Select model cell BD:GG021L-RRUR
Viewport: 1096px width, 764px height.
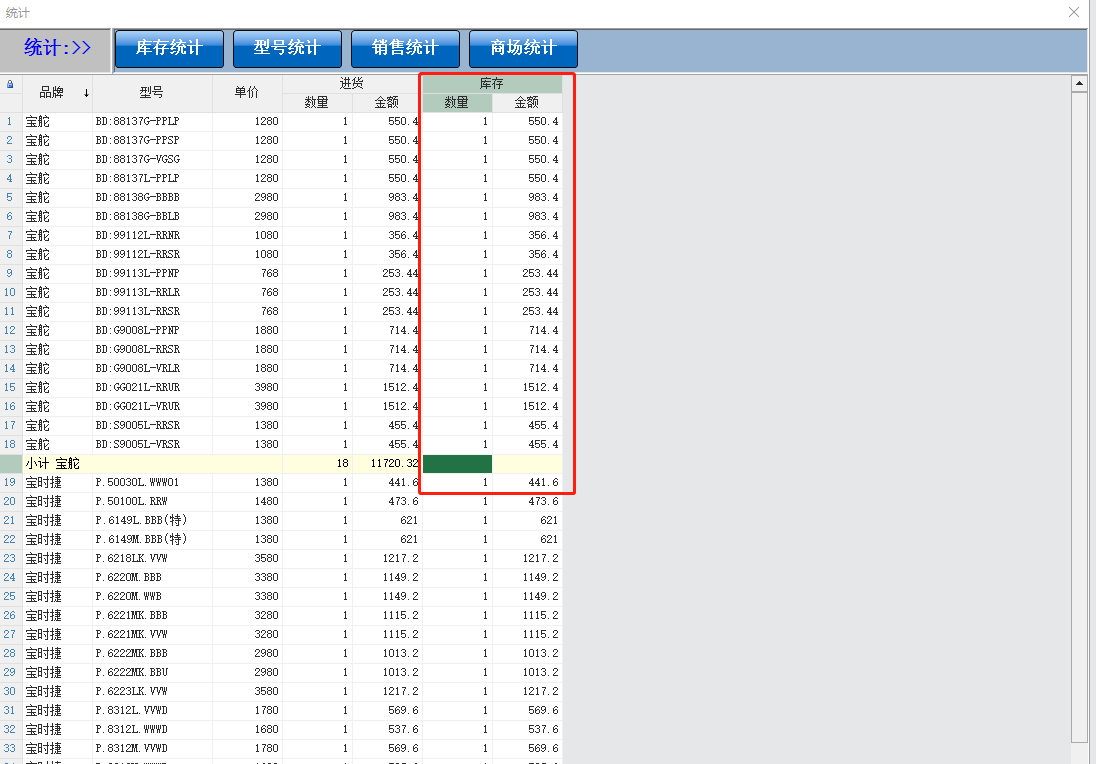point(138,388)
